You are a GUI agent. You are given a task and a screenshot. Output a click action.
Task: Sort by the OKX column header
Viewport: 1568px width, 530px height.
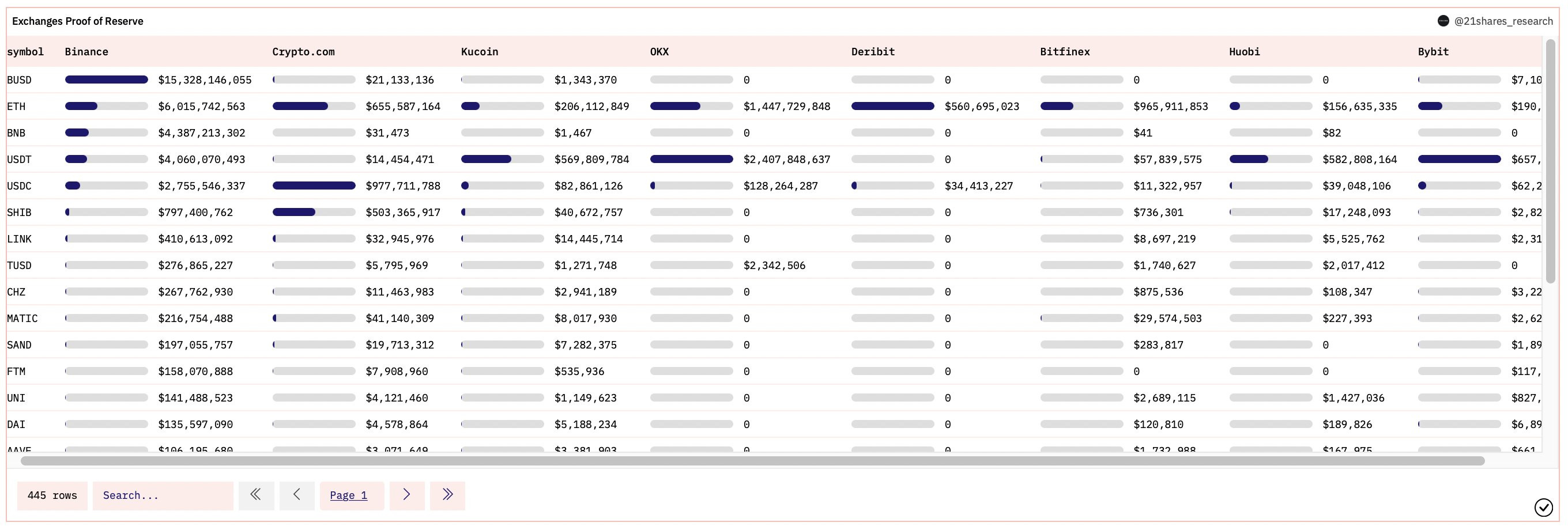(x=659, y=52)
